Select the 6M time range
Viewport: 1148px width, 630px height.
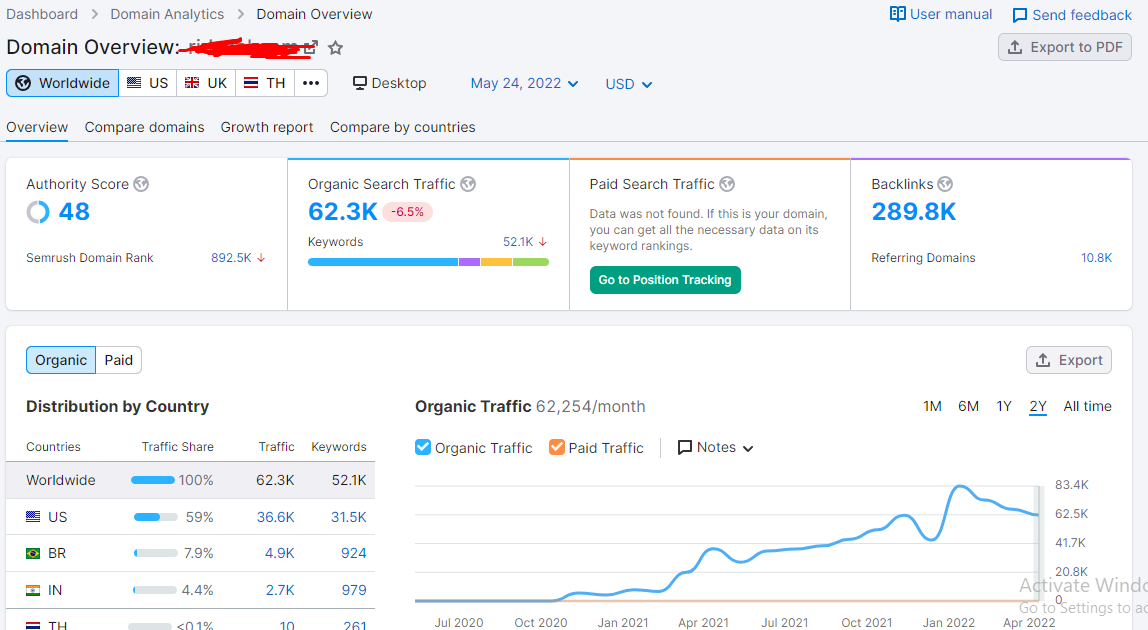(x=969, y=406)
